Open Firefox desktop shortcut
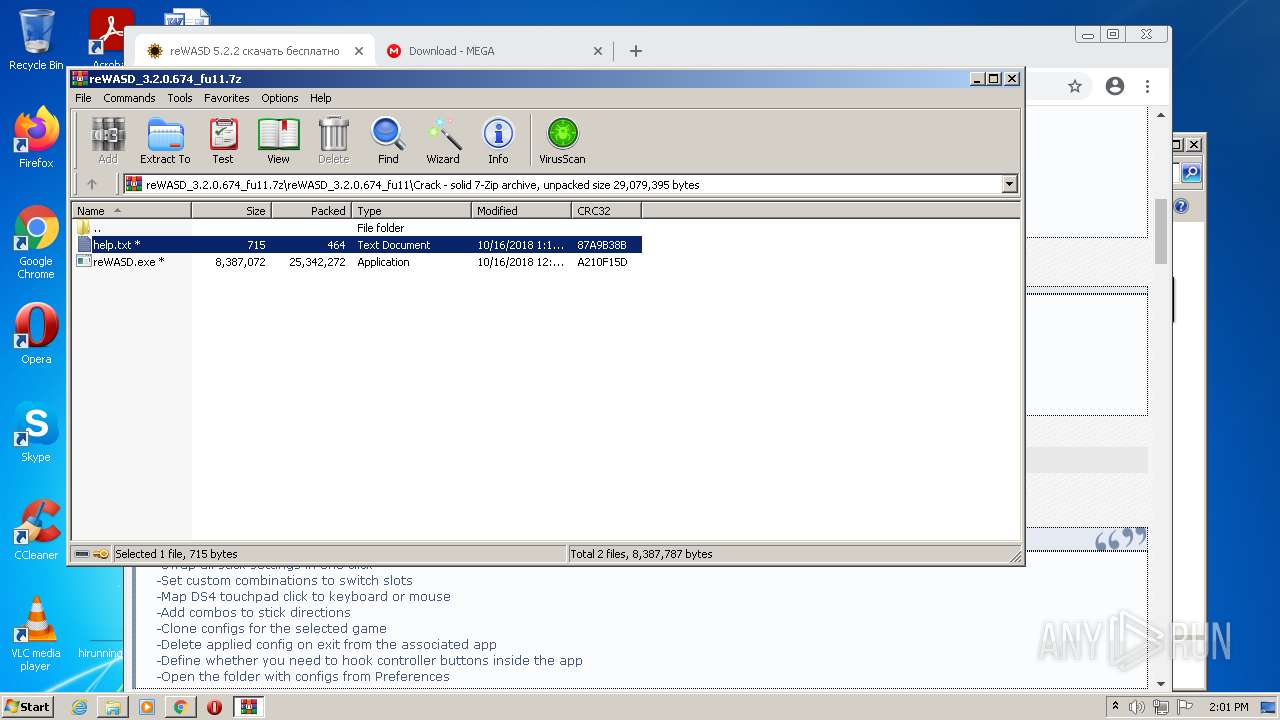The image size is (1280, 720). point(36,138)
